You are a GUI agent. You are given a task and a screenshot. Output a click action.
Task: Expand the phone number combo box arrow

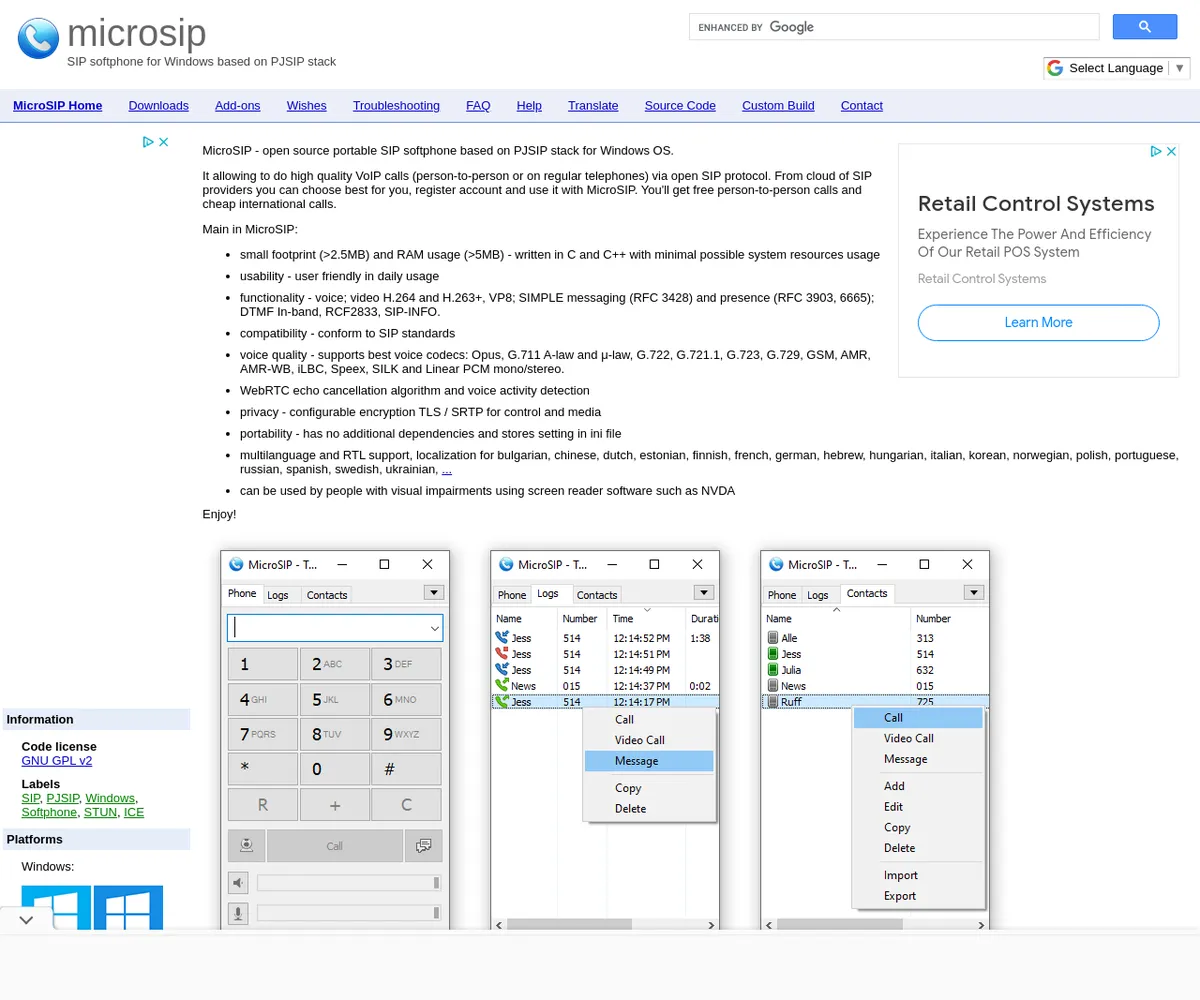coord(434,628)
